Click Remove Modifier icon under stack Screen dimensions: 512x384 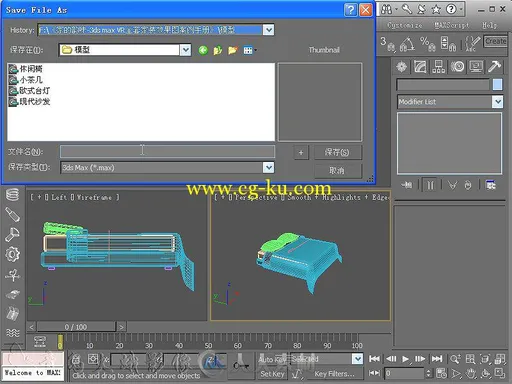468,185
